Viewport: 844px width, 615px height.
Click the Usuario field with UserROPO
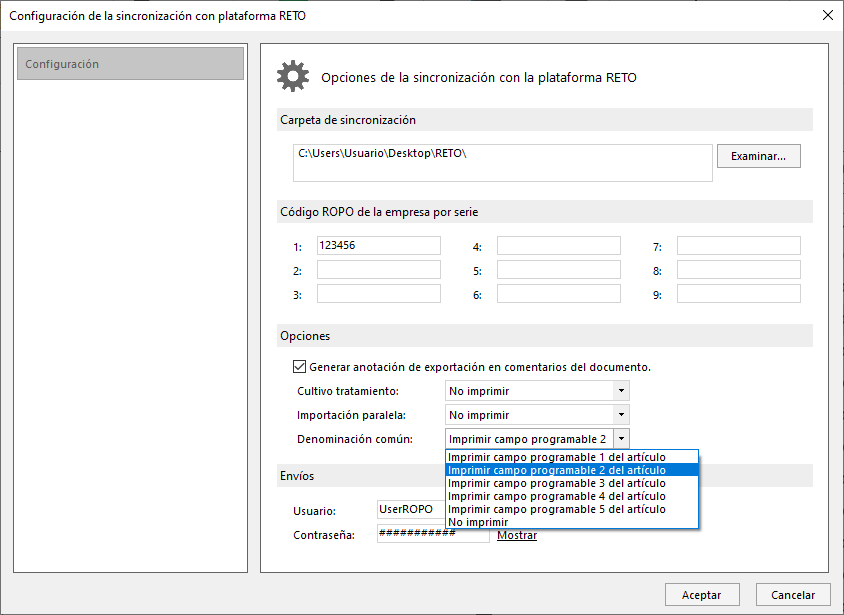(x=412, y=509)
